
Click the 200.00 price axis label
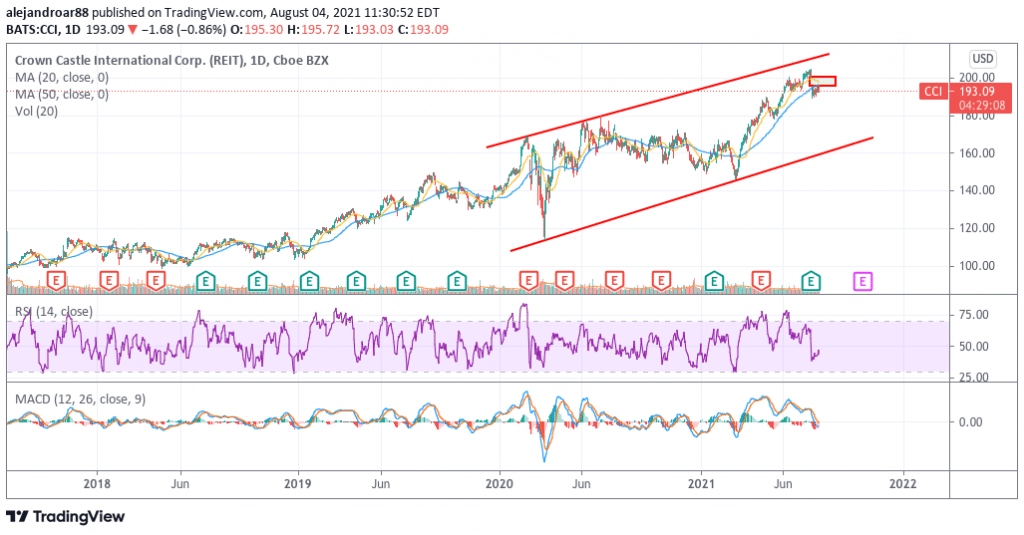pyautogui.click(x=976, y=78)
